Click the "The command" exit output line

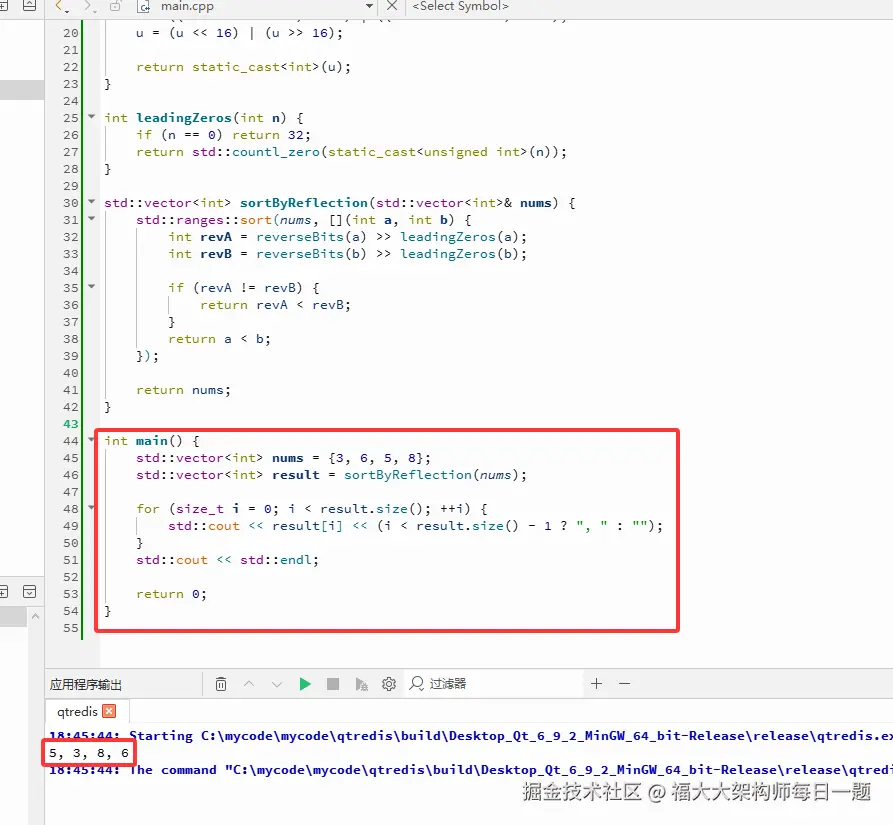click(x=471, y=770)
